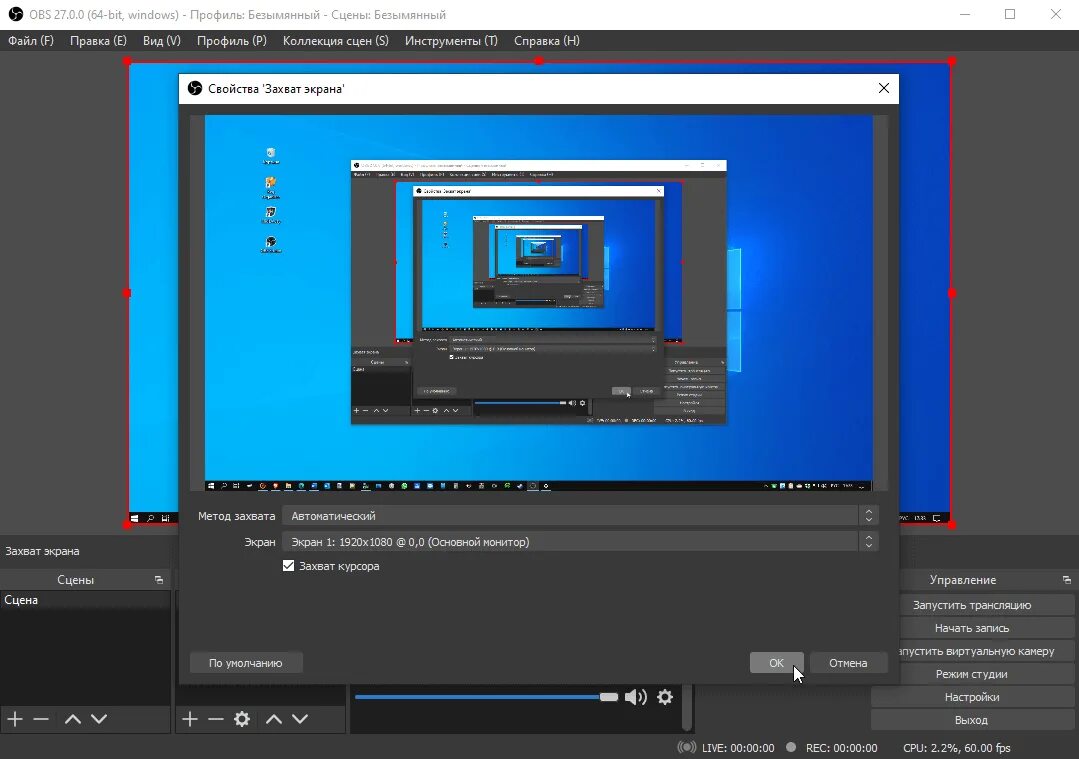Pop out the Сцены dock panel
Image resolution: width=1079 pixels, height=759 pixels.
pyautogui.click(x=159, y=580)
